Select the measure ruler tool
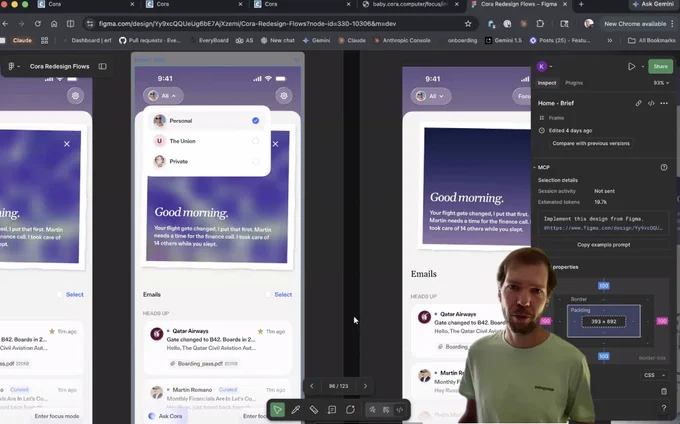 314,410
